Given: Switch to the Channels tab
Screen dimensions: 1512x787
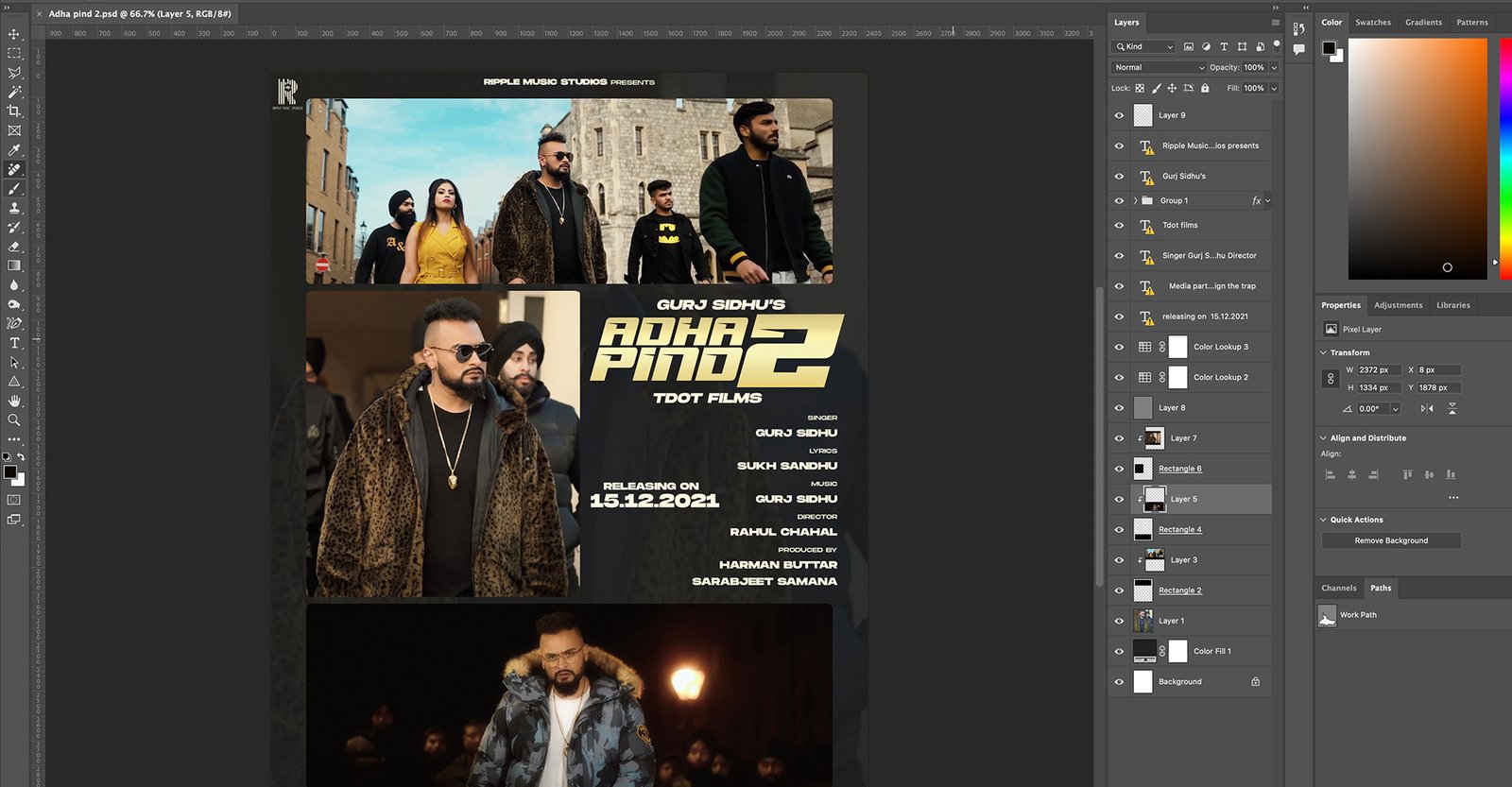Looking at the screenshot, I should click(x=1339, y=588).
